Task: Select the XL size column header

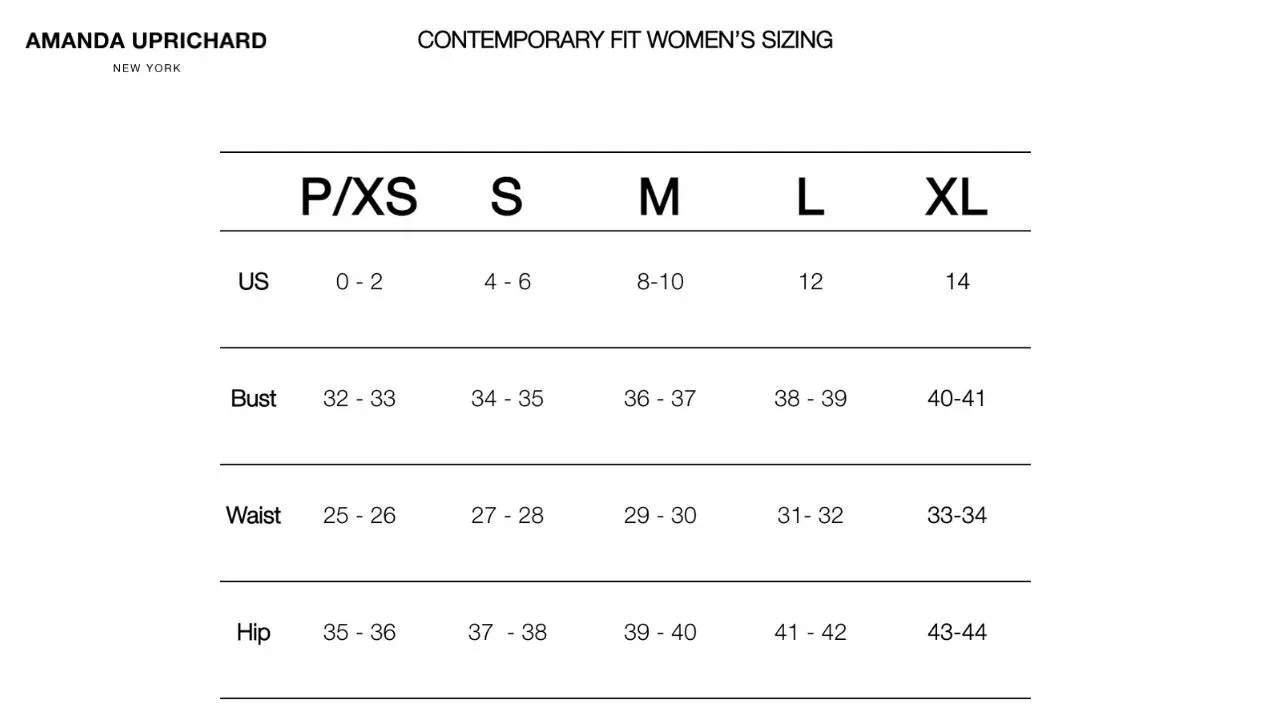Action: coord(956,196)
